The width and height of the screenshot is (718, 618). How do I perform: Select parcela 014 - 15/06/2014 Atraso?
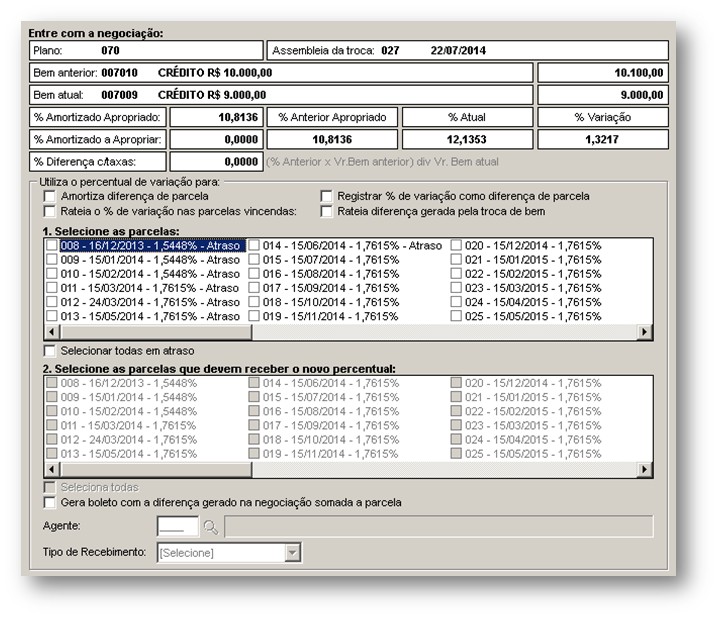(254, 245)
